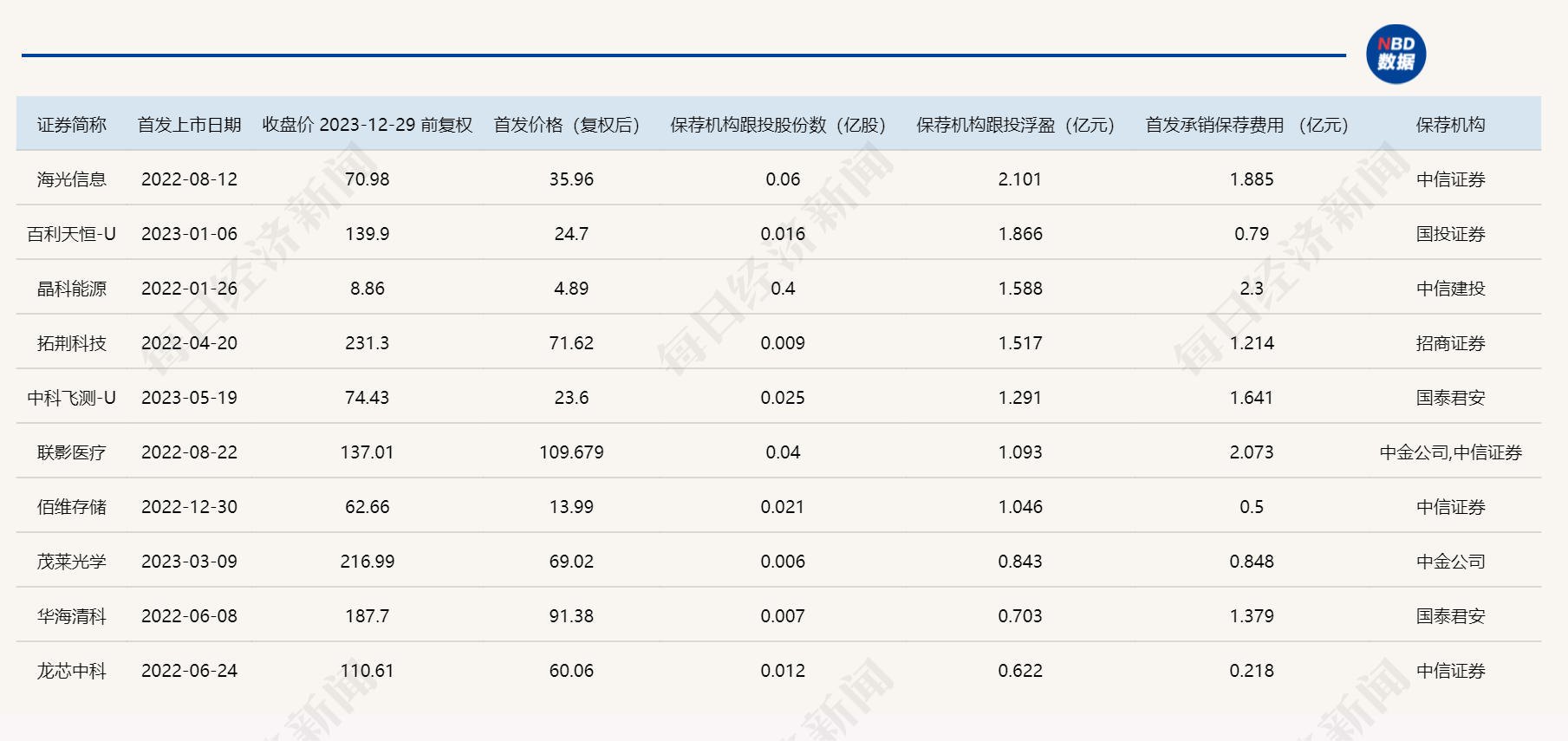Click closing price 110.61
This screenshot has height=741, width=1568.
point(368,671)
